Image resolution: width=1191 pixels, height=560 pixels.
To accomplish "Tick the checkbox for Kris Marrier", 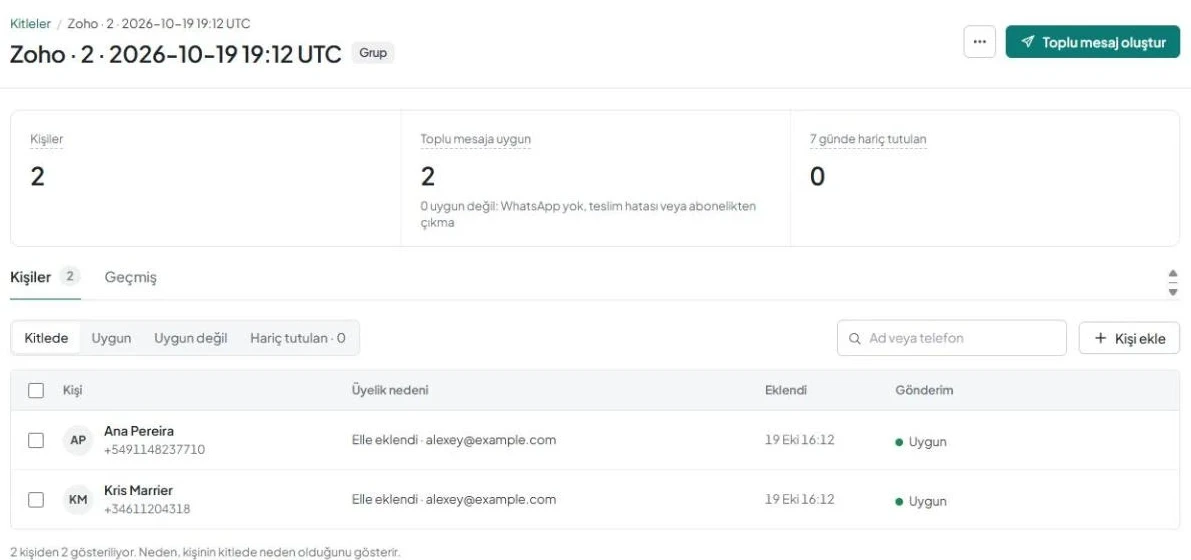I will click(x=36, y=499).
